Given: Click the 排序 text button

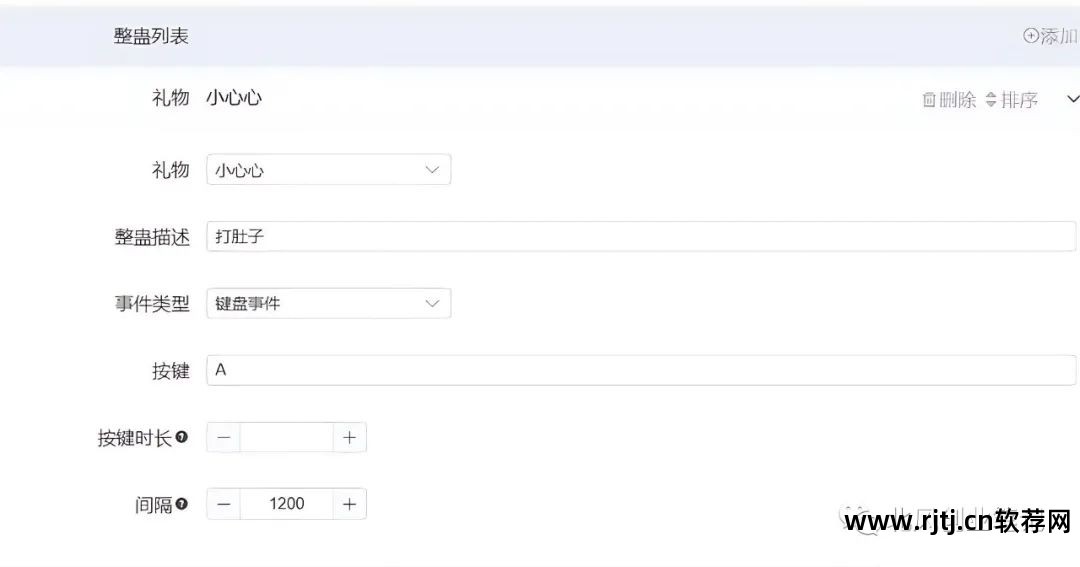Looking at the screenshot, I should coord(1019,100).
